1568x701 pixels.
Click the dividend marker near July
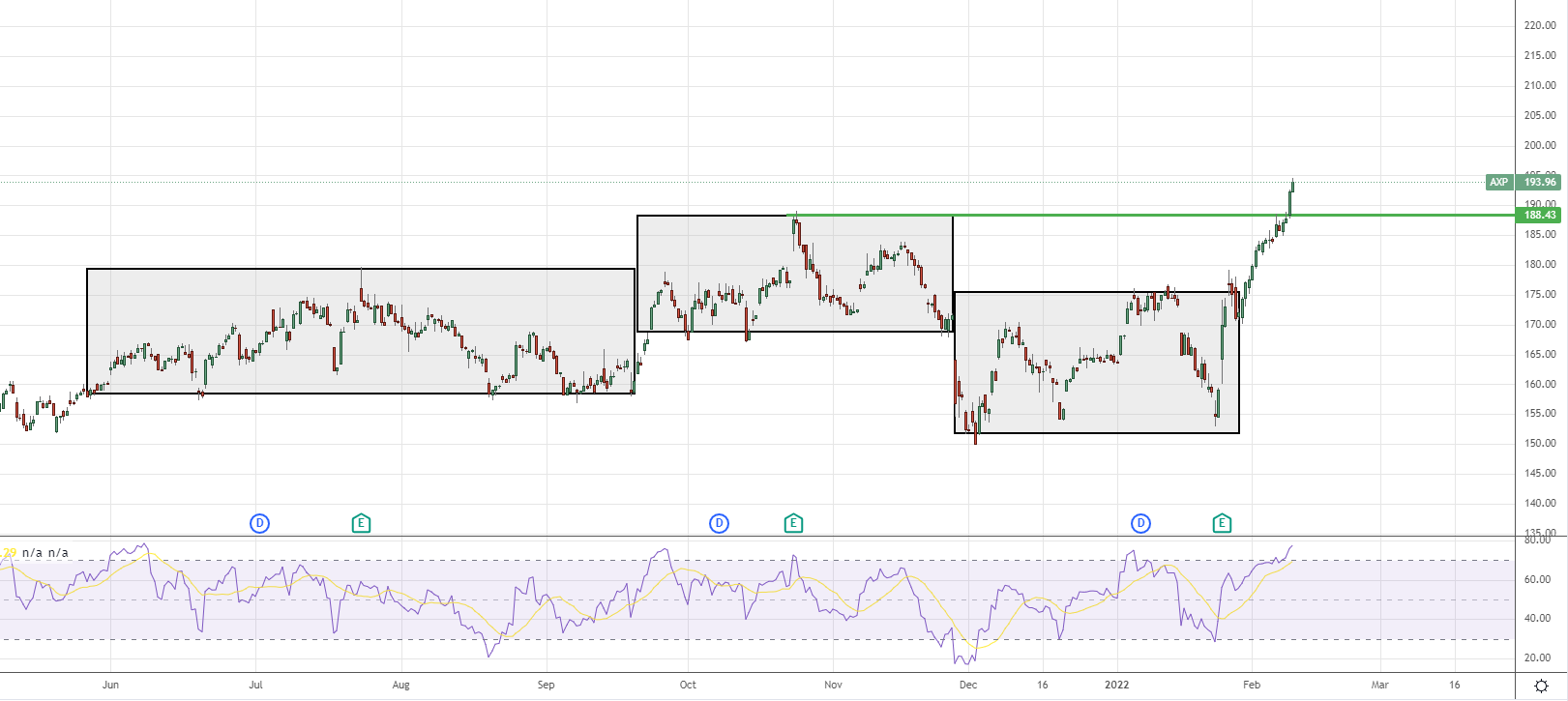[x=259, y=523]
